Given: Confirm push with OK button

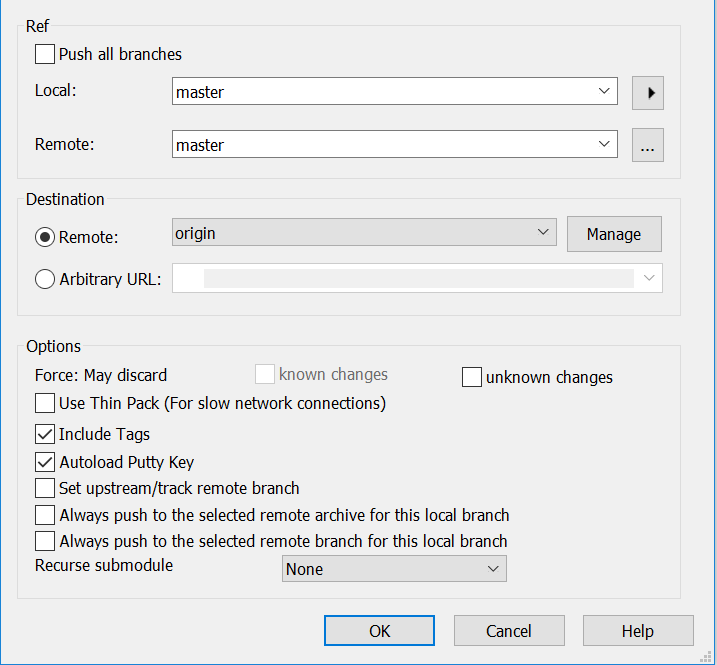Looking at the screenshot, I should (x=380, y=631).
